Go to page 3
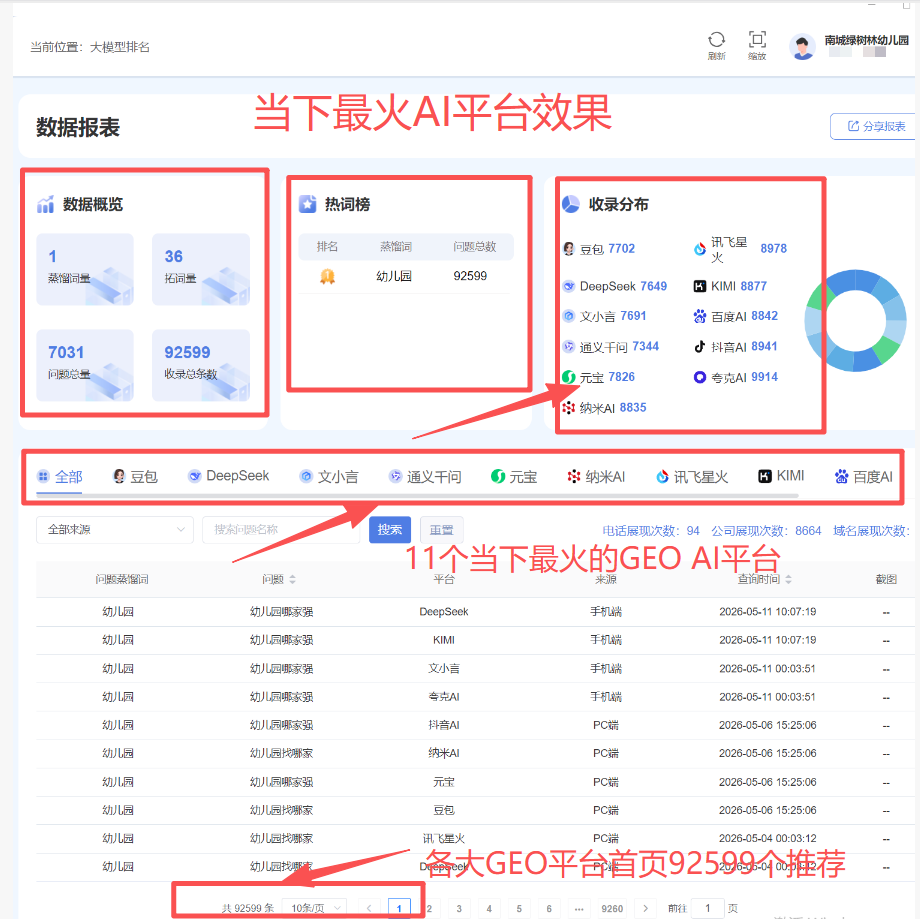920x919 pixels. [x=459, y=908]
